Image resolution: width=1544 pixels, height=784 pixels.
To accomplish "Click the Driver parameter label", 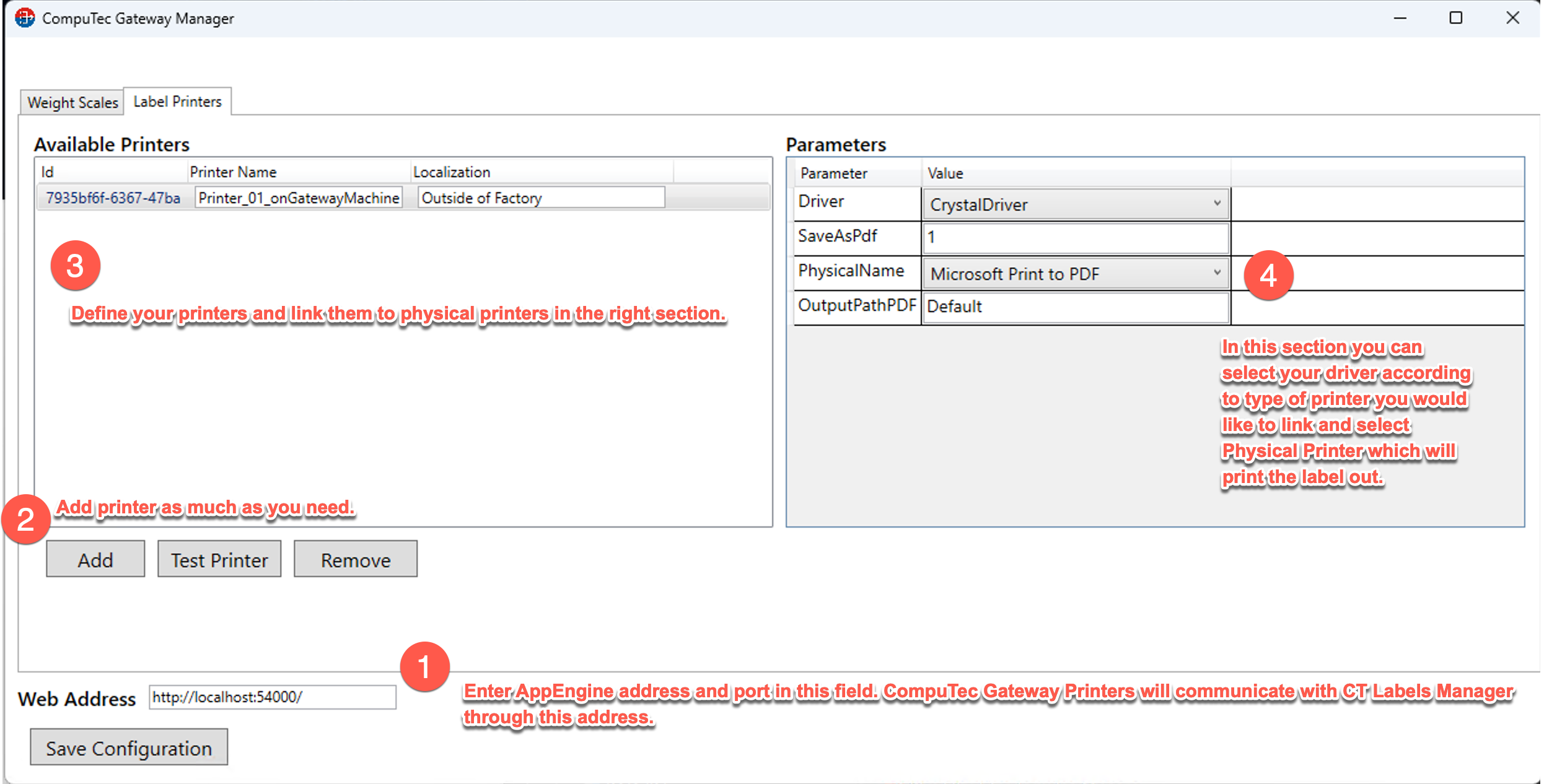I will (x=821, y=202).
